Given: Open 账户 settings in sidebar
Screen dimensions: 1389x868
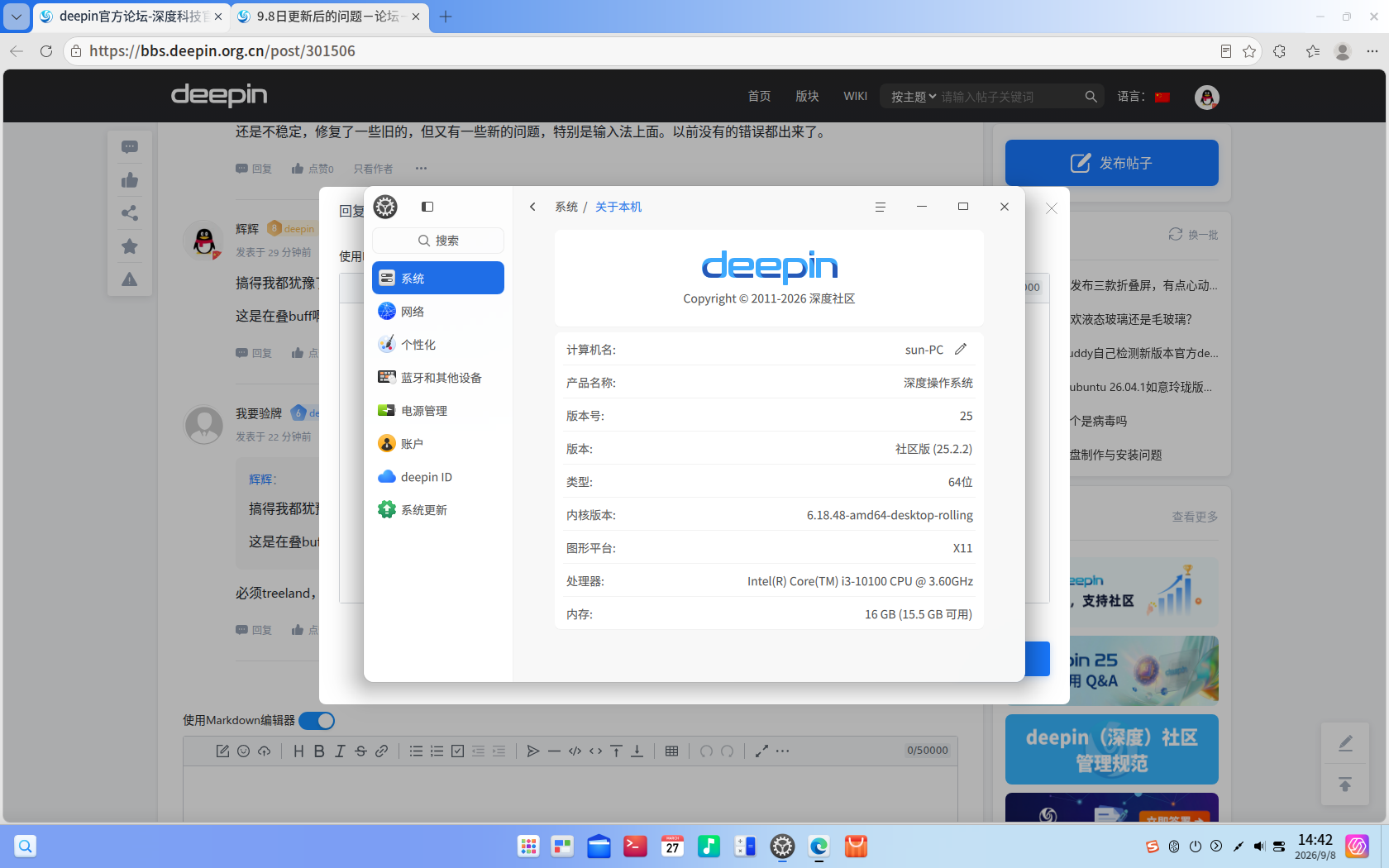Looking at the screenshot, I should tap(437, 444).
